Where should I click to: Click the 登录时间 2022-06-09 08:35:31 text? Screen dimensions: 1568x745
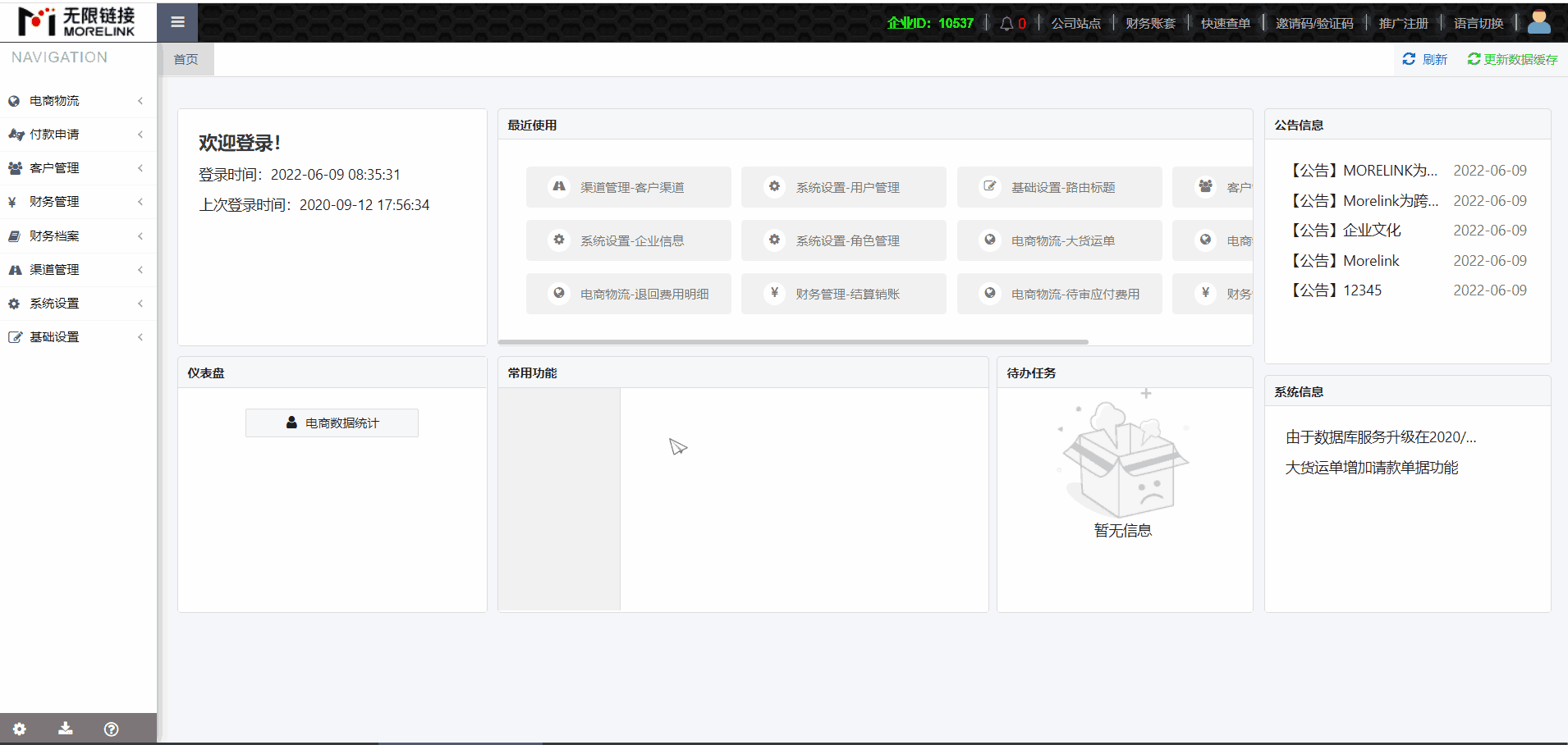pyautogui.click(x=300, y=175)
